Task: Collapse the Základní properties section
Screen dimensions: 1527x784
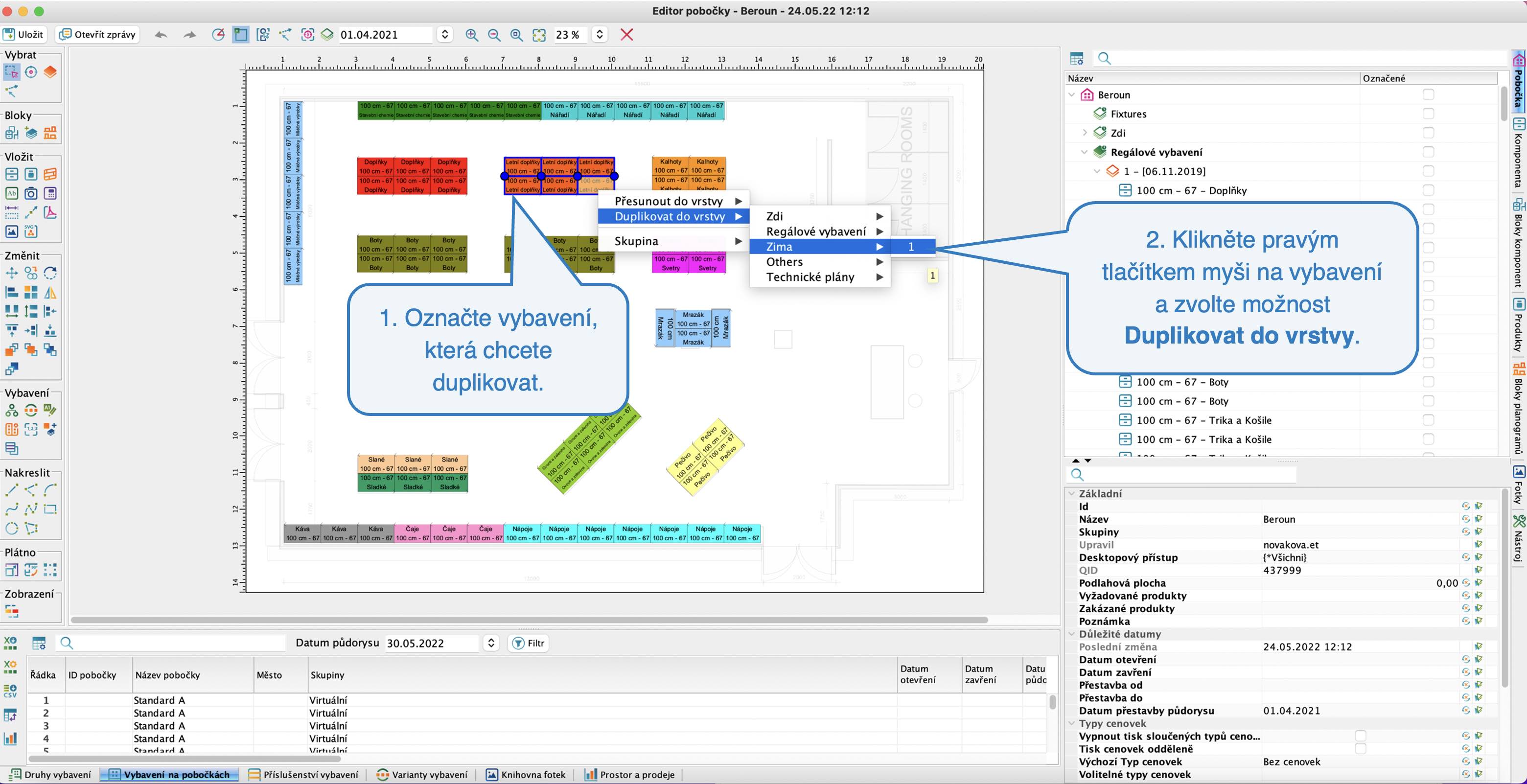Action: click(1072, 494)
